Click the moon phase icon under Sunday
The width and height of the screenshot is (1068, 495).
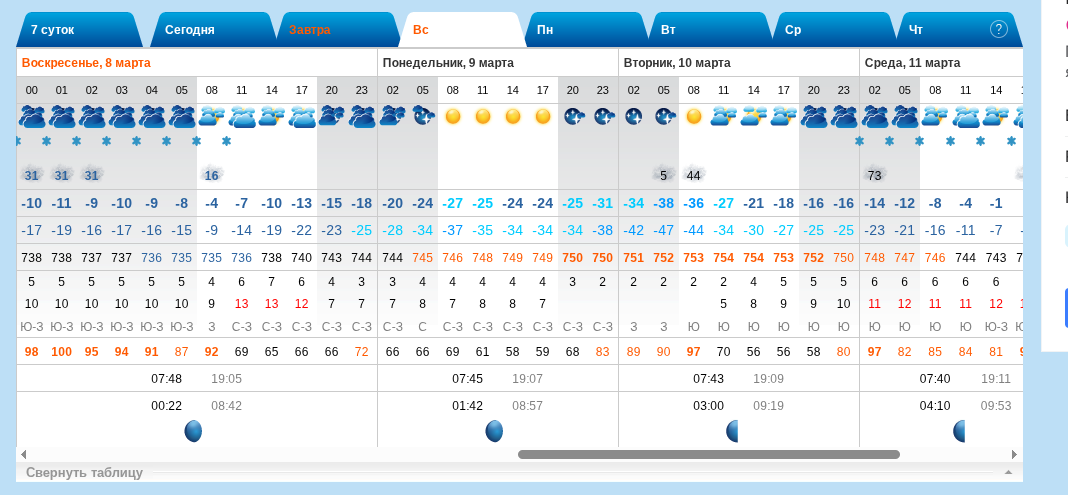click(193, 431)
